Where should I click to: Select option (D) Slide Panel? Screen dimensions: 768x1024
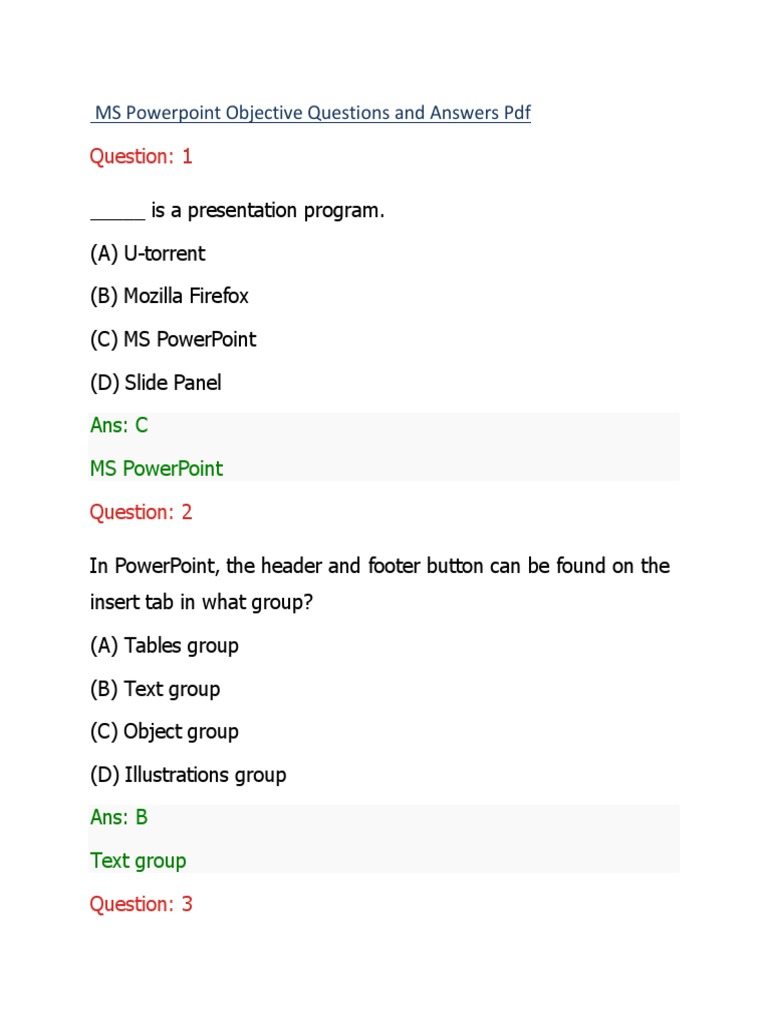point(155,383)
